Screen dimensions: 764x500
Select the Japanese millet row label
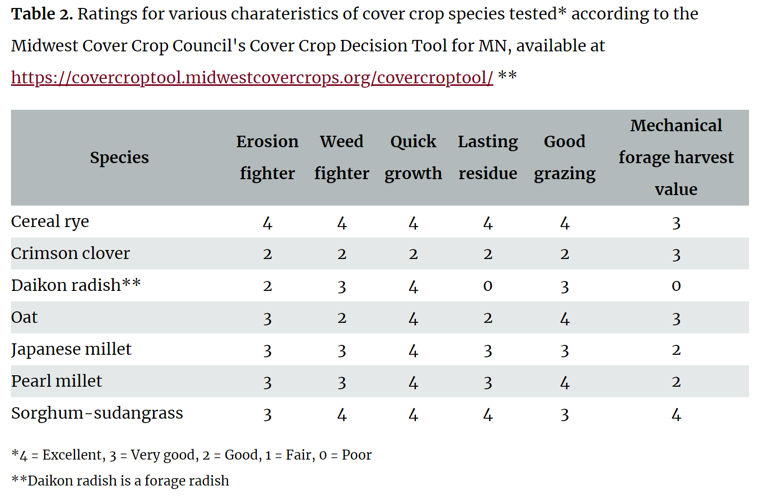coord(71,350)
